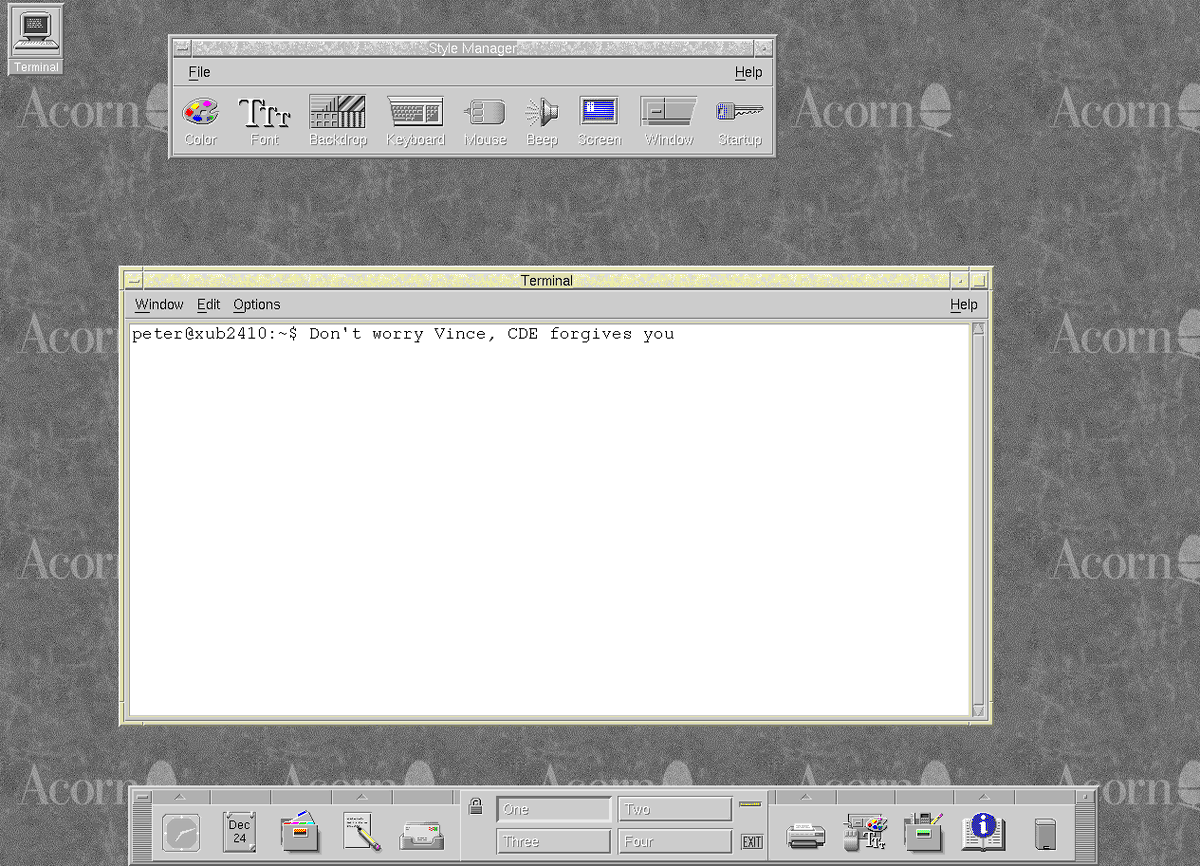Viewport: 1200px width, 866px height.
Task: Open the Style Manager File menu
Action: pos(199,72)
